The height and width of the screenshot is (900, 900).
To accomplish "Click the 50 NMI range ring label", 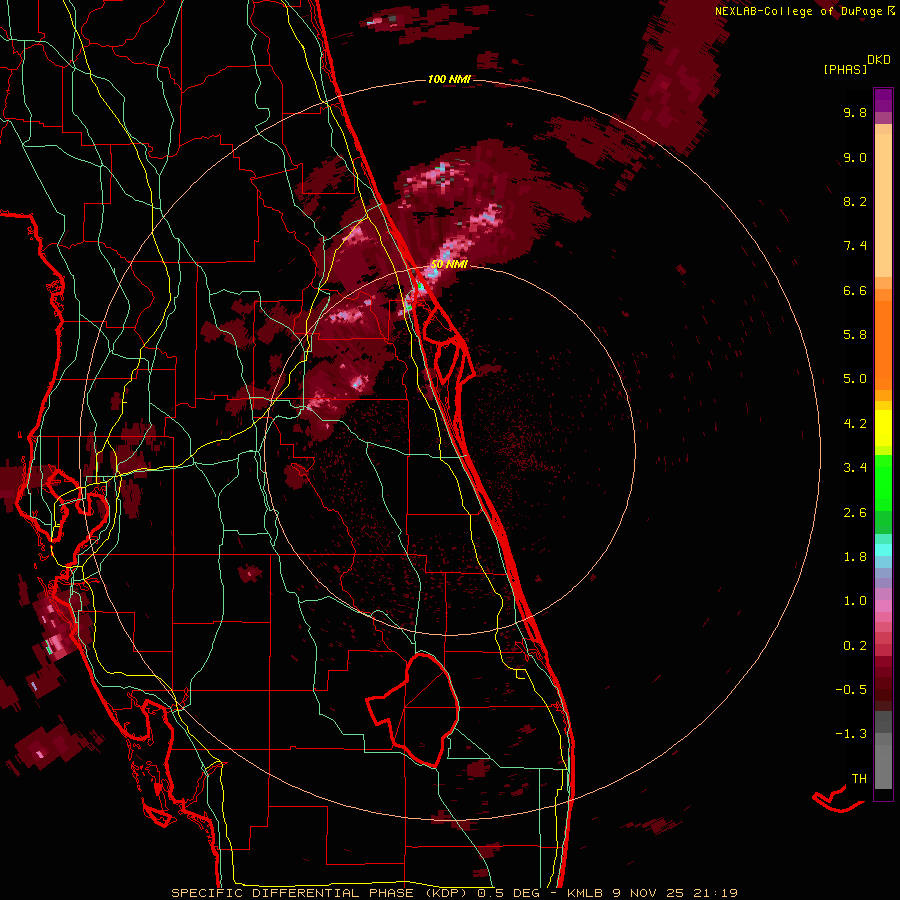I will (x=449, y=264).
